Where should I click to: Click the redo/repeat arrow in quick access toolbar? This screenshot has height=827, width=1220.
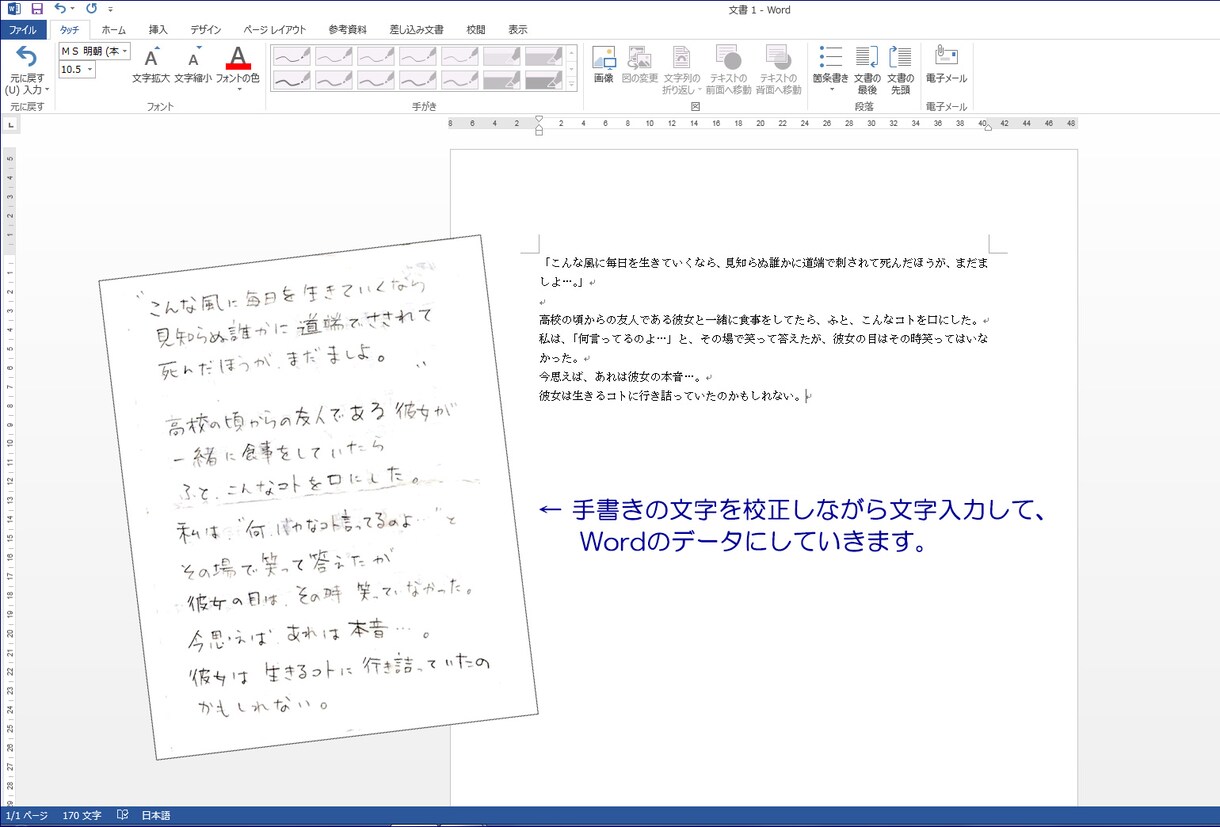pyautogui.click(x=91, y=9)
